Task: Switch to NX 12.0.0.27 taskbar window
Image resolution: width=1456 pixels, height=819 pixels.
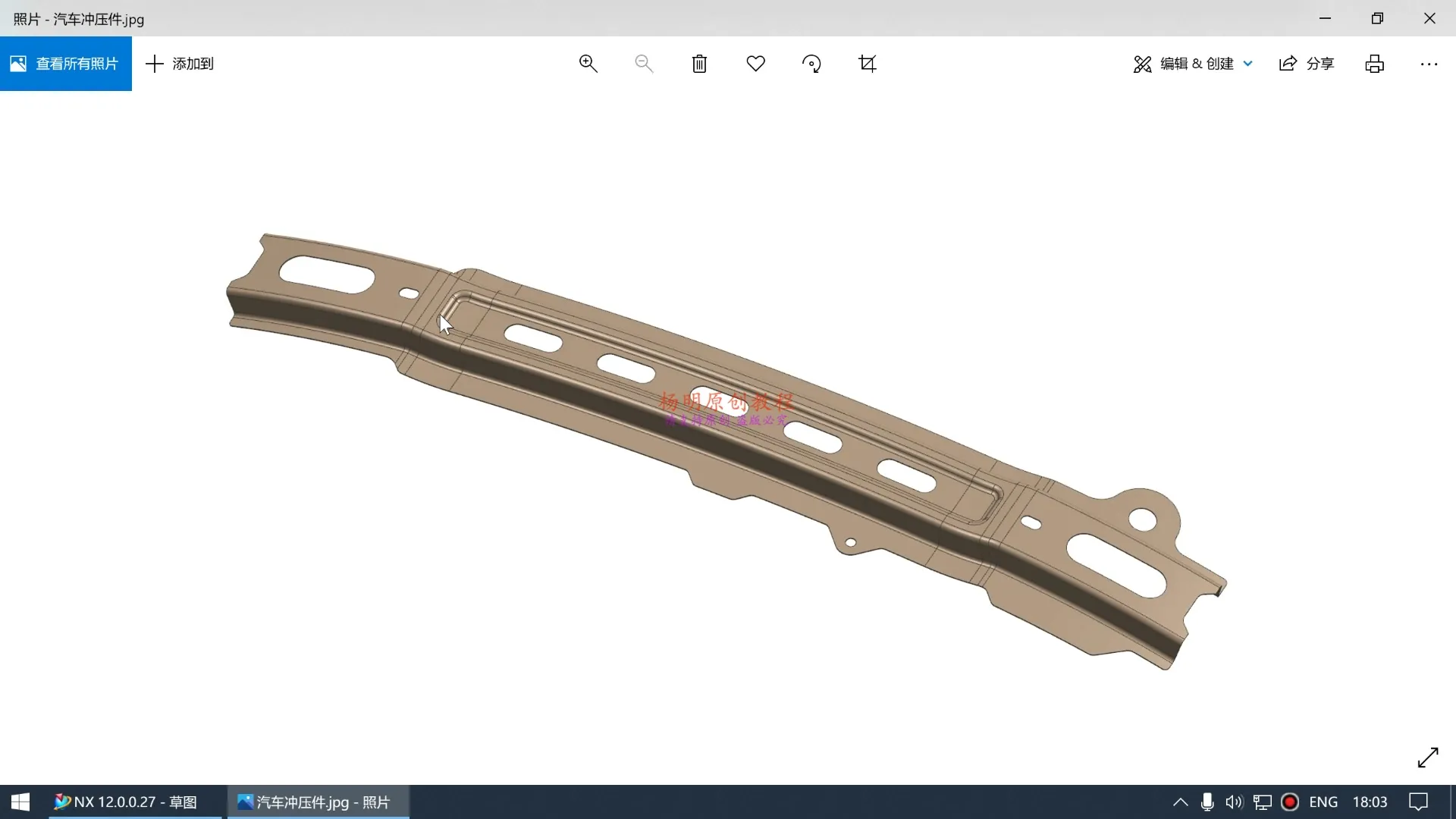Action: tap(126, 802)
